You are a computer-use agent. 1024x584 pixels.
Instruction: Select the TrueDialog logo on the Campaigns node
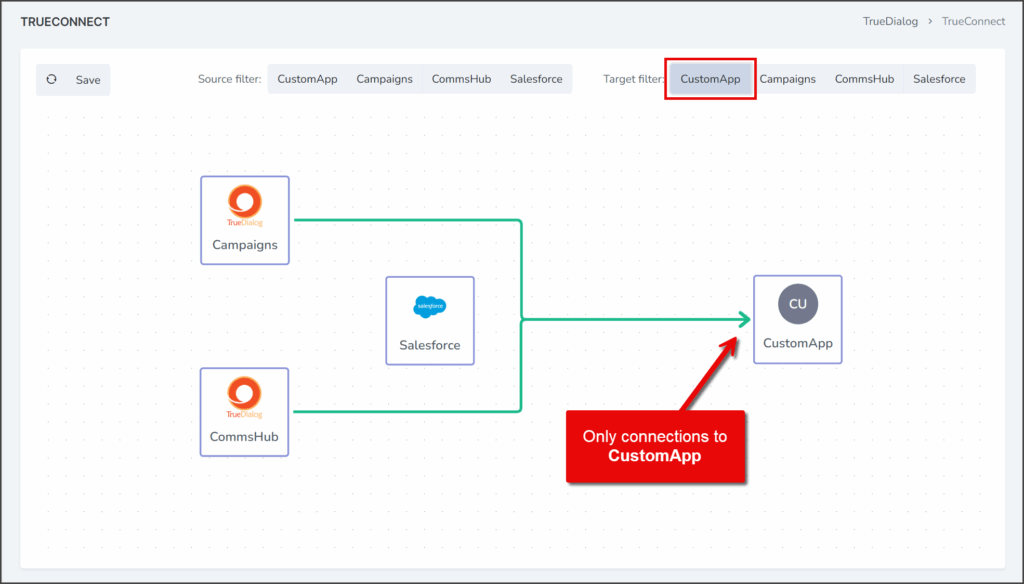point(245,206)
